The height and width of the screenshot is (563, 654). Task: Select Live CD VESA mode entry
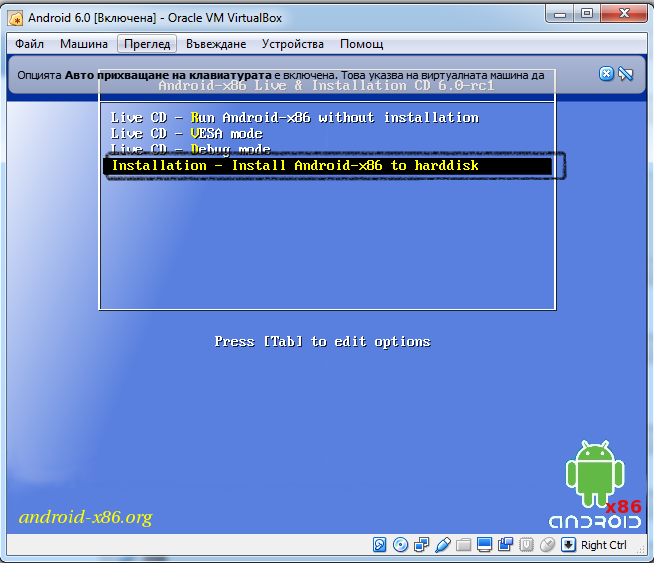186,133
